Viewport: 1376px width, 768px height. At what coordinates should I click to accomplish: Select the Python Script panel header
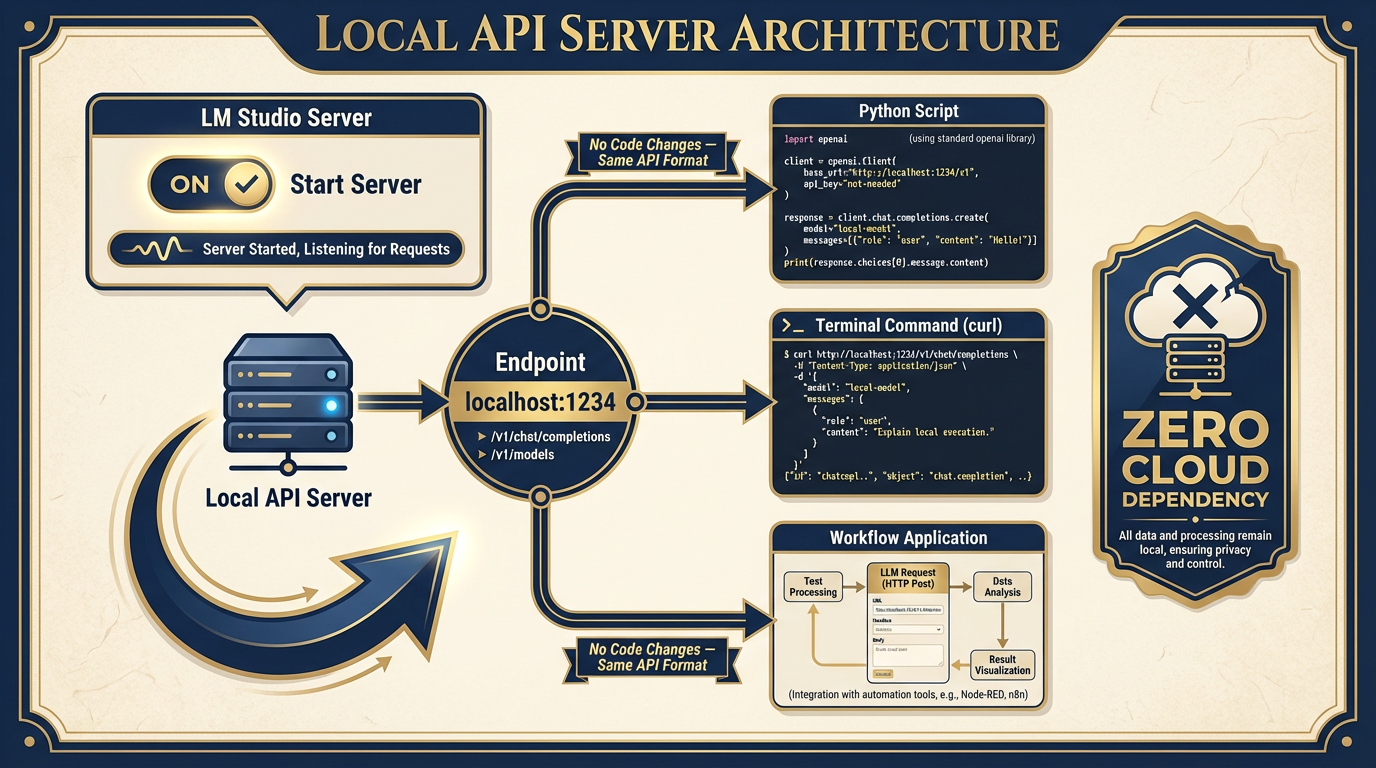click(907, 110)
